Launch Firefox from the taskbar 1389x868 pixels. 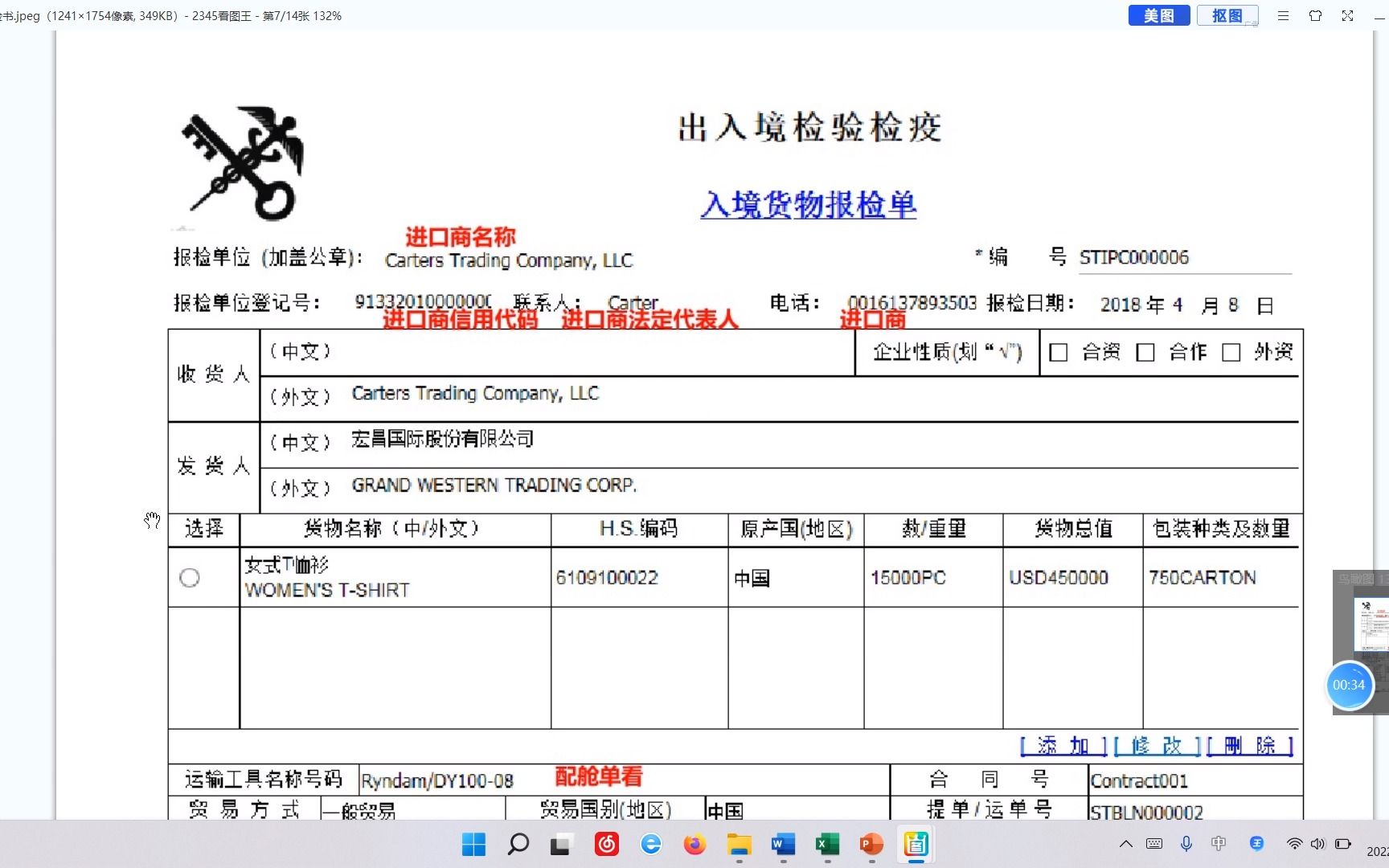pyautogui.click(x=694, y=844)
